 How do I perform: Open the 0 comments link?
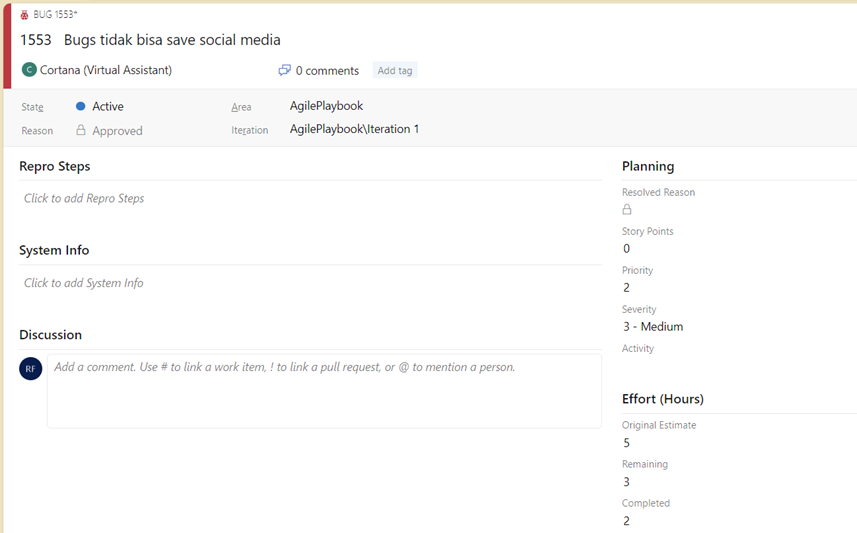pyautogui.click(x=327, y=71)
